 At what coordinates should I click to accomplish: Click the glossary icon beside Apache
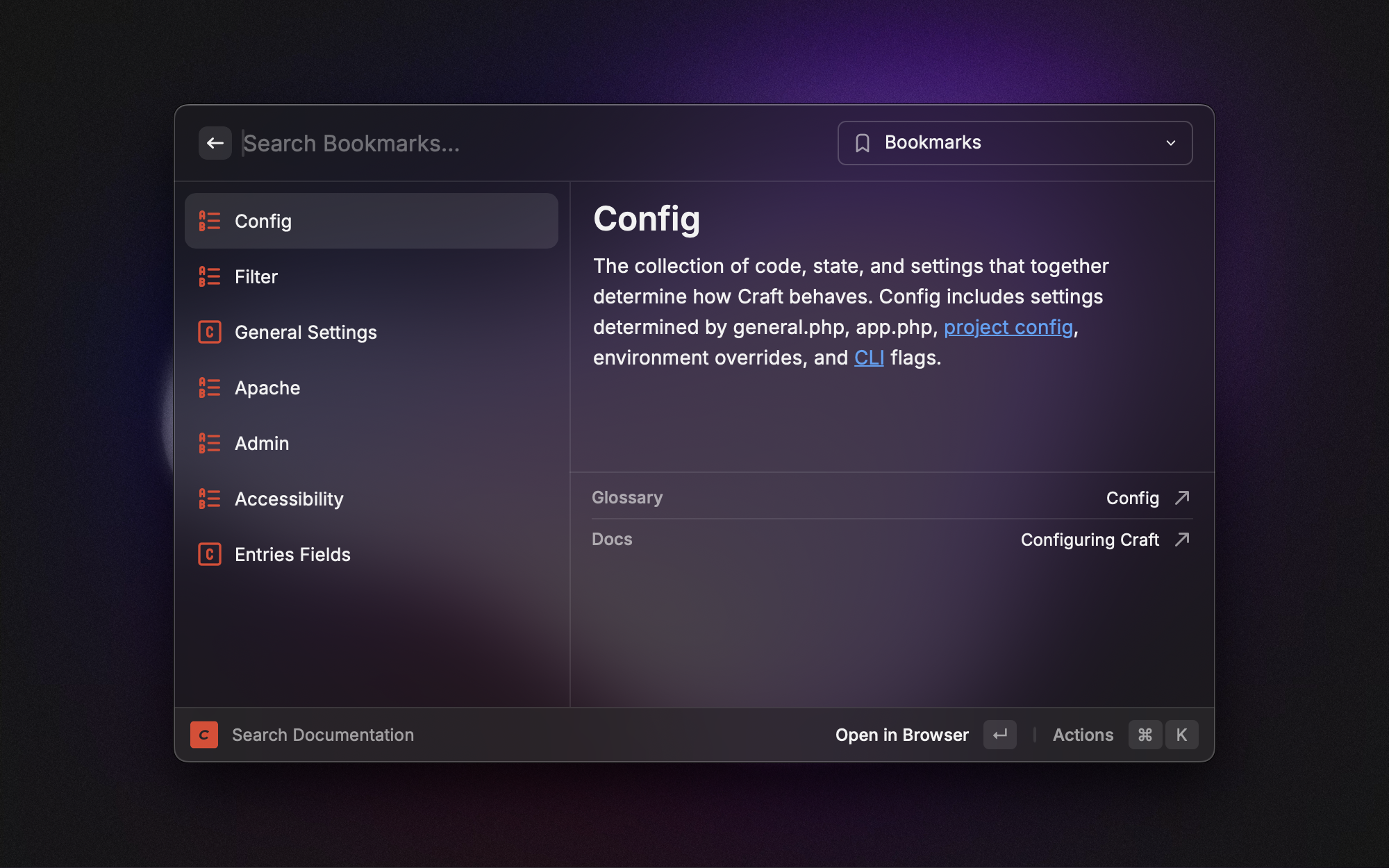(209, 387)
